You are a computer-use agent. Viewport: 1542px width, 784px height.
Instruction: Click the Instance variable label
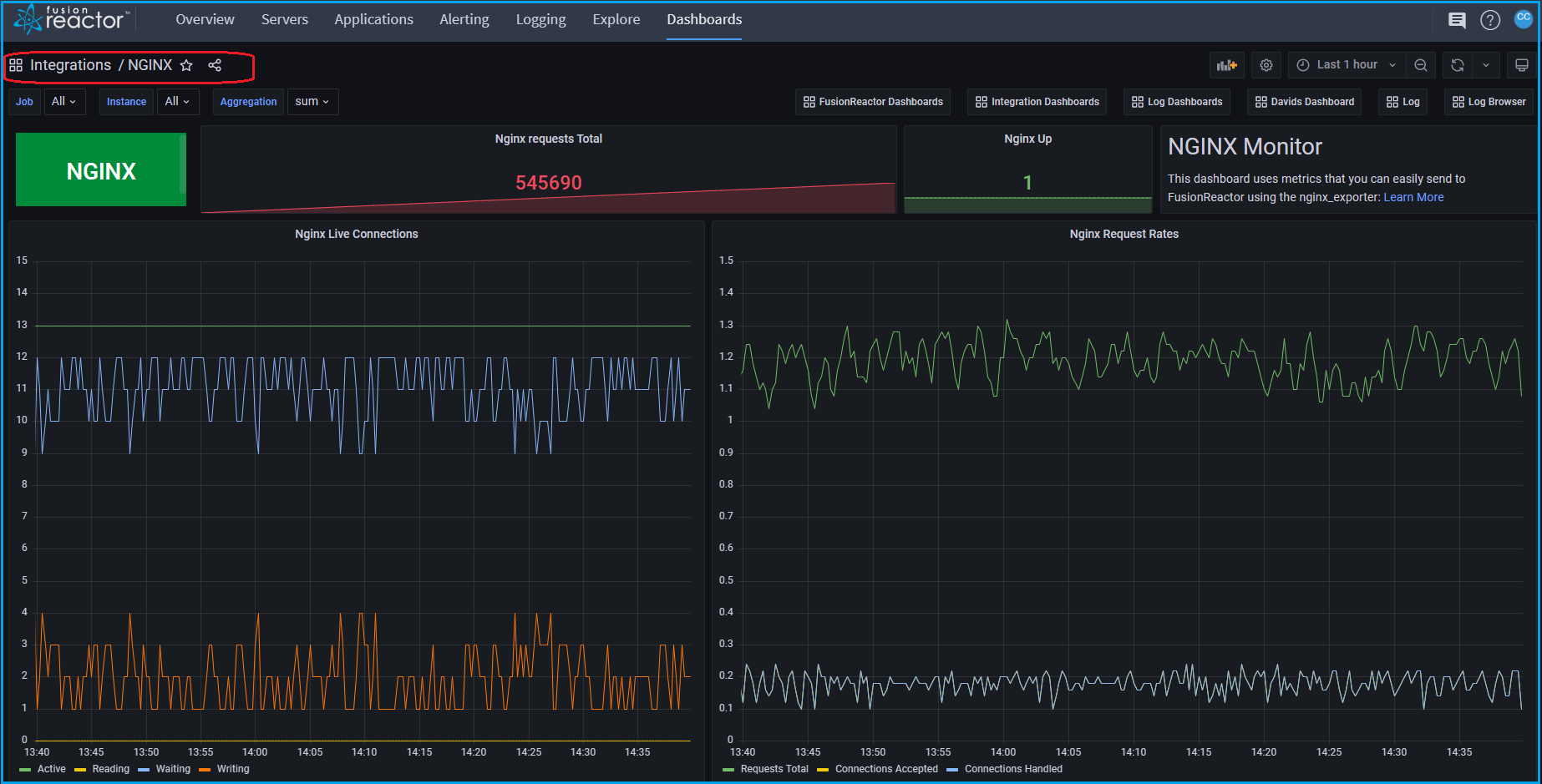click(126, 102)
